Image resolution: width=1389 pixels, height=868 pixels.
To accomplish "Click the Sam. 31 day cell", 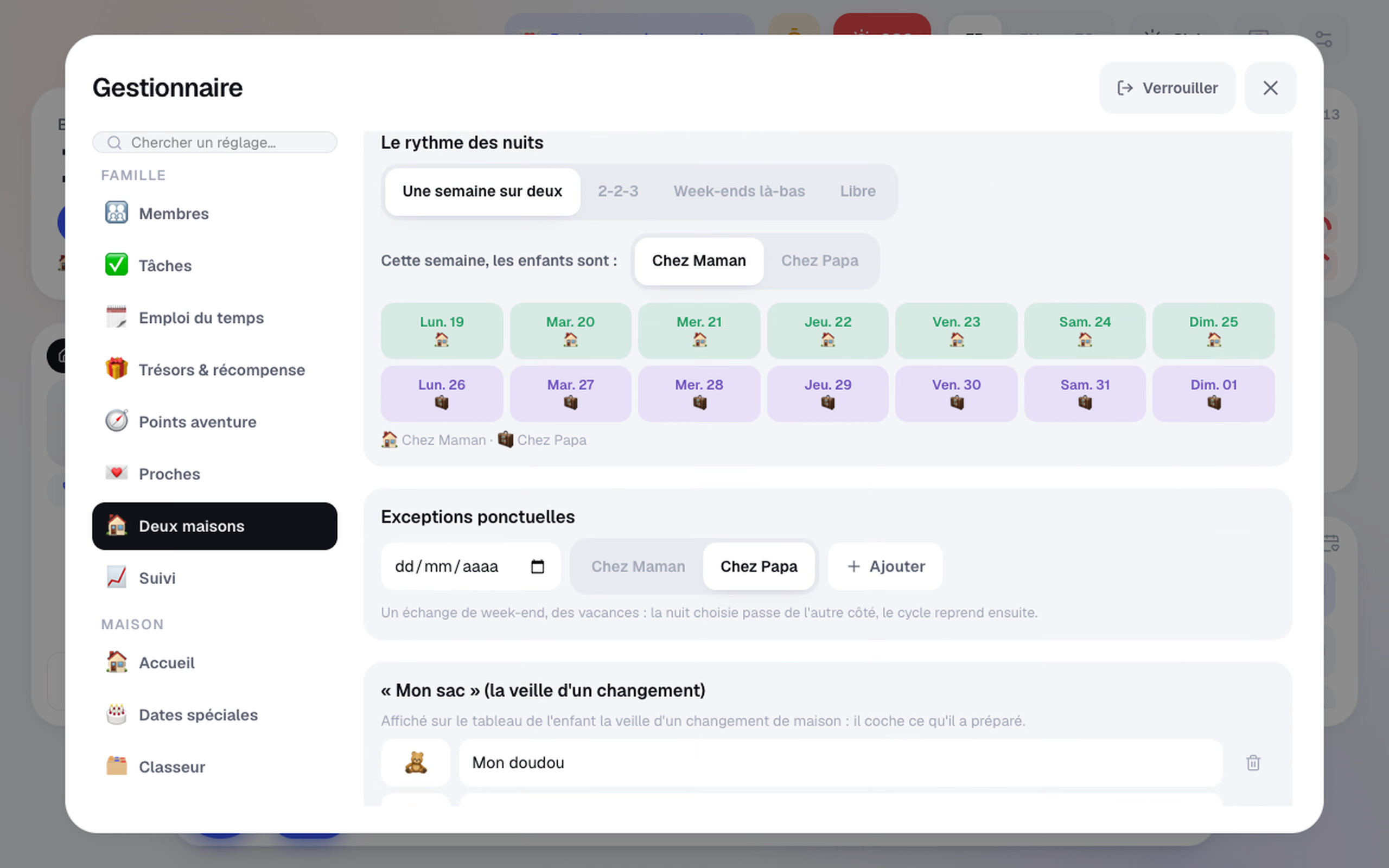I will click(x=1084, y=394).
